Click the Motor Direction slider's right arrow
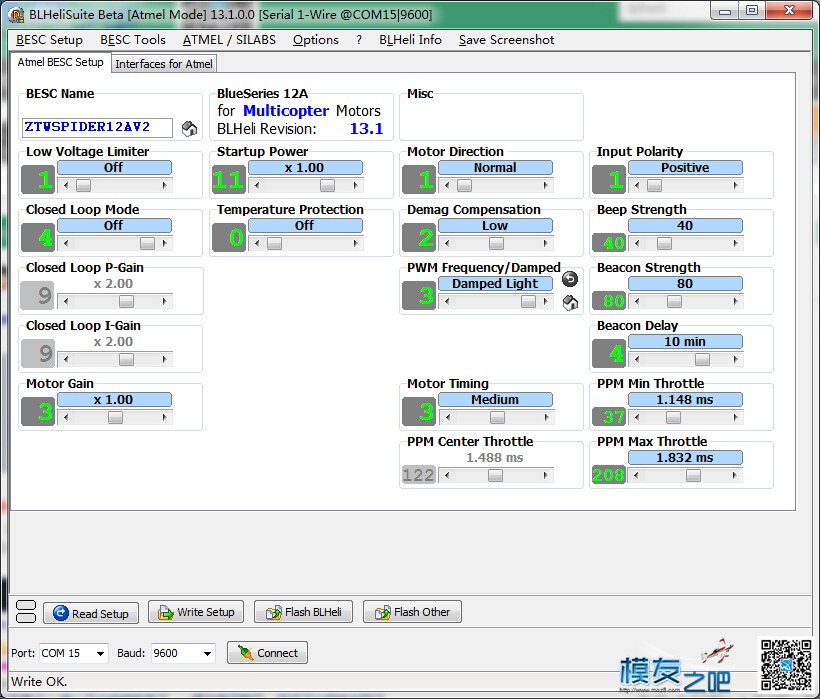This screenshot has height=699, width=820. 545,185
